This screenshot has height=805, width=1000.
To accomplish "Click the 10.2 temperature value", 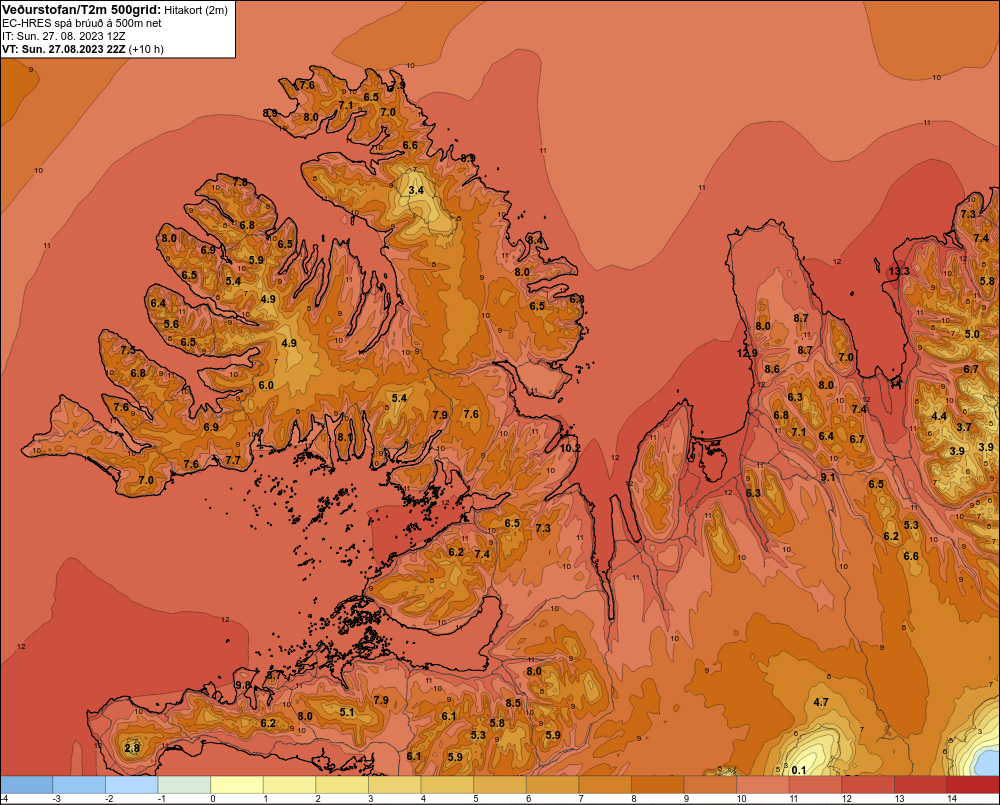I will click(570, 448).
